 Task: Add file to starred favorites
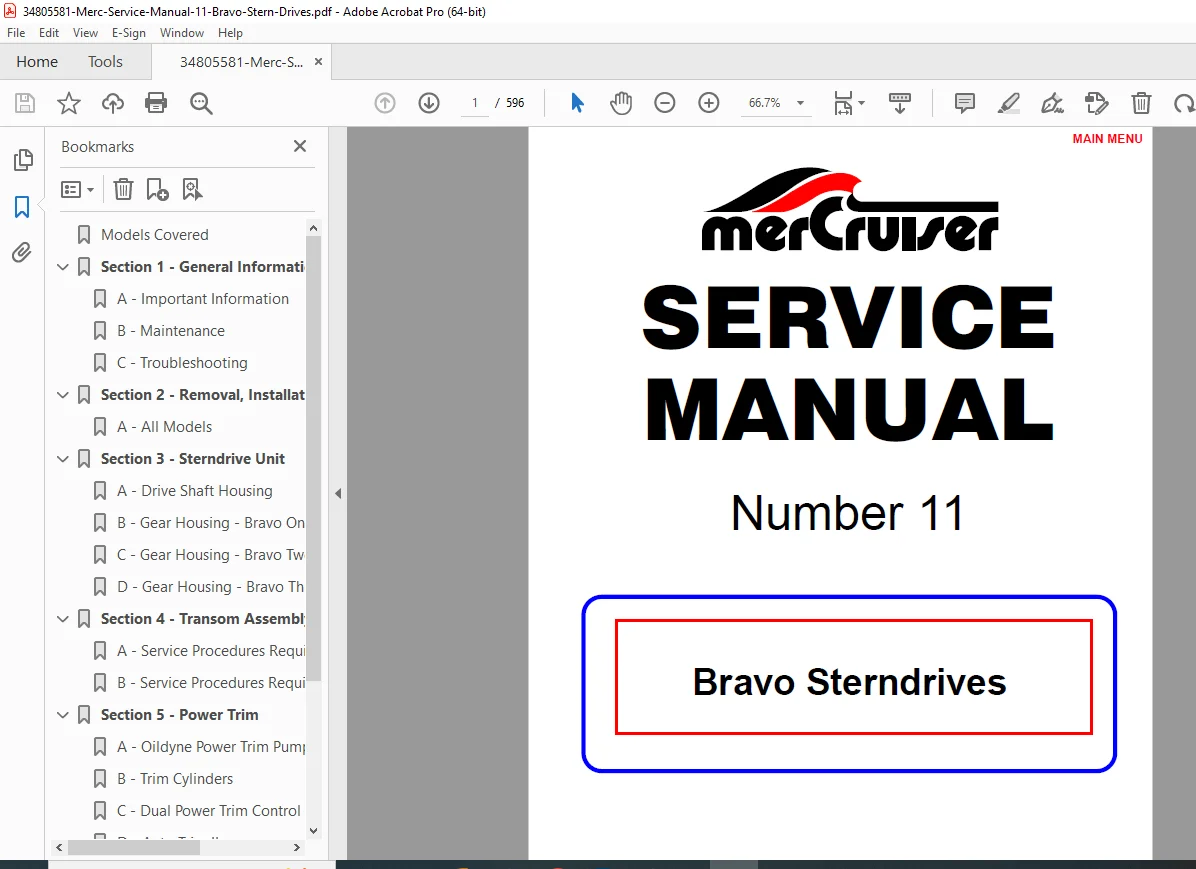click(x=69, y=103)
